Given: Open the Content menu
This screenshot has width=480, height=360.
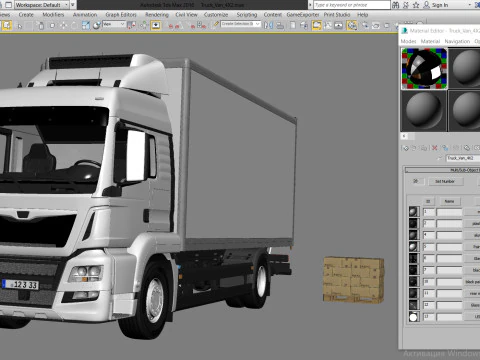Looking at the screenshot, I should point(273,15).
